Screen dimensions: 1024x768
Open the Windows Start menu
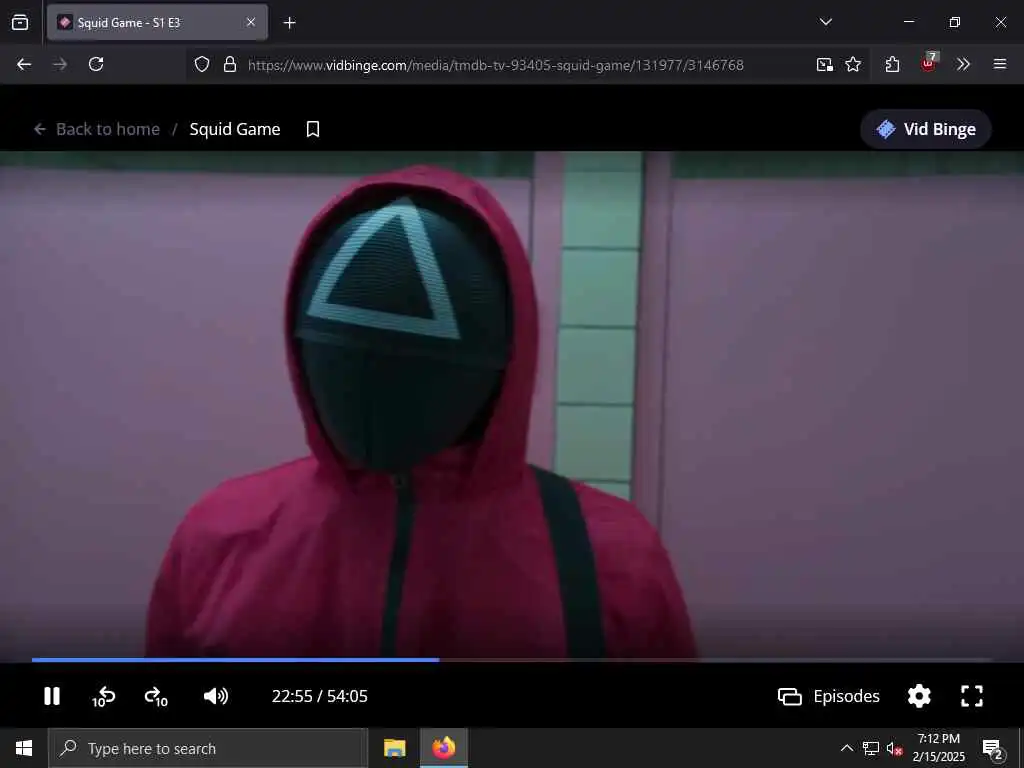coord(24,748)
